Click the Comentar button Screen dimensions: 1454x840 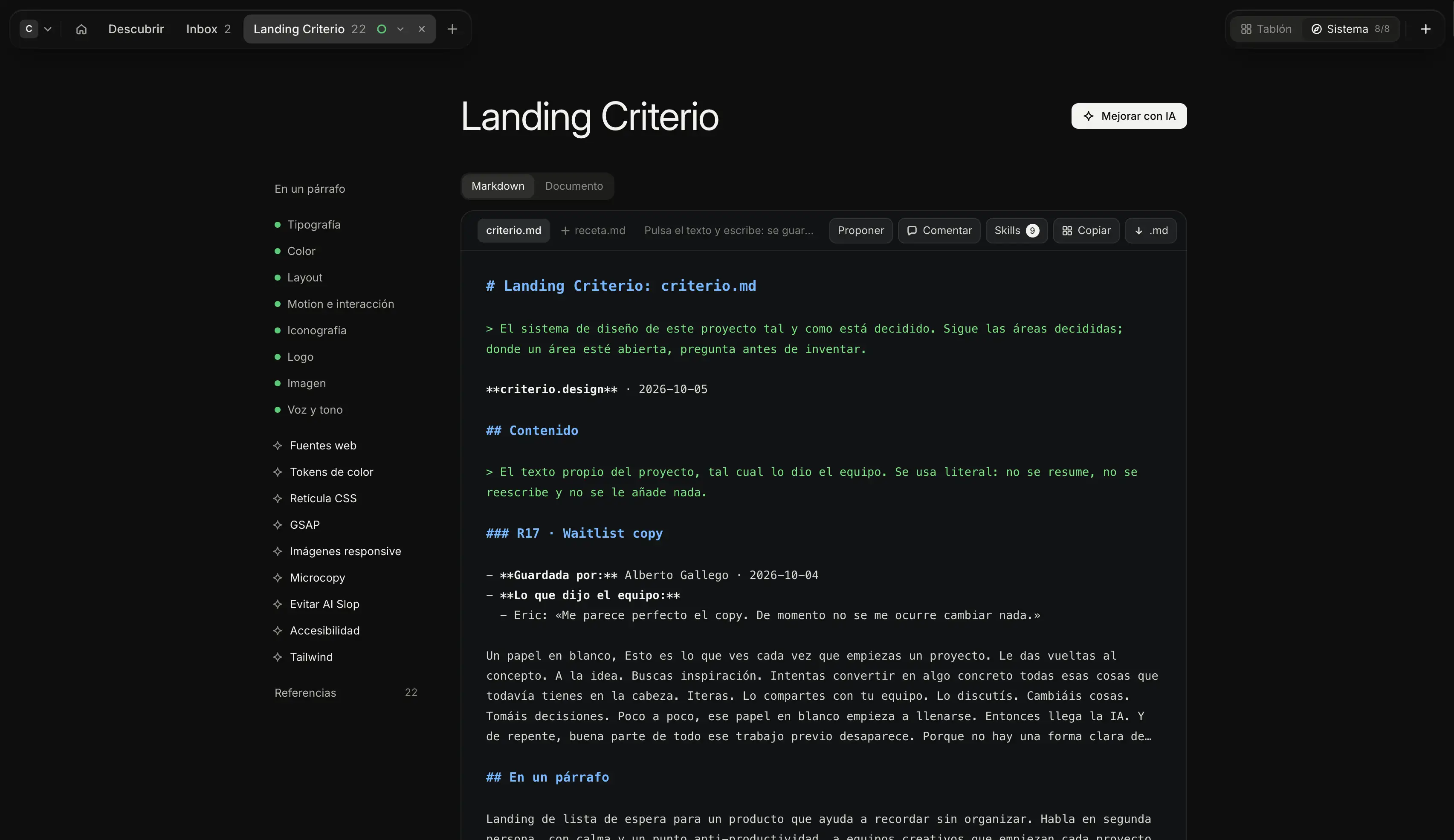[x=939, y=230]
